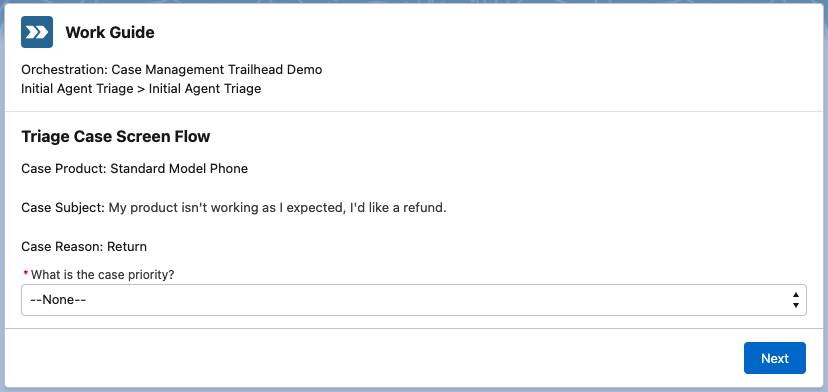The width and height of the screenshot is (828, 392).
Task: Click the Next button
Action: pos(775,358)
